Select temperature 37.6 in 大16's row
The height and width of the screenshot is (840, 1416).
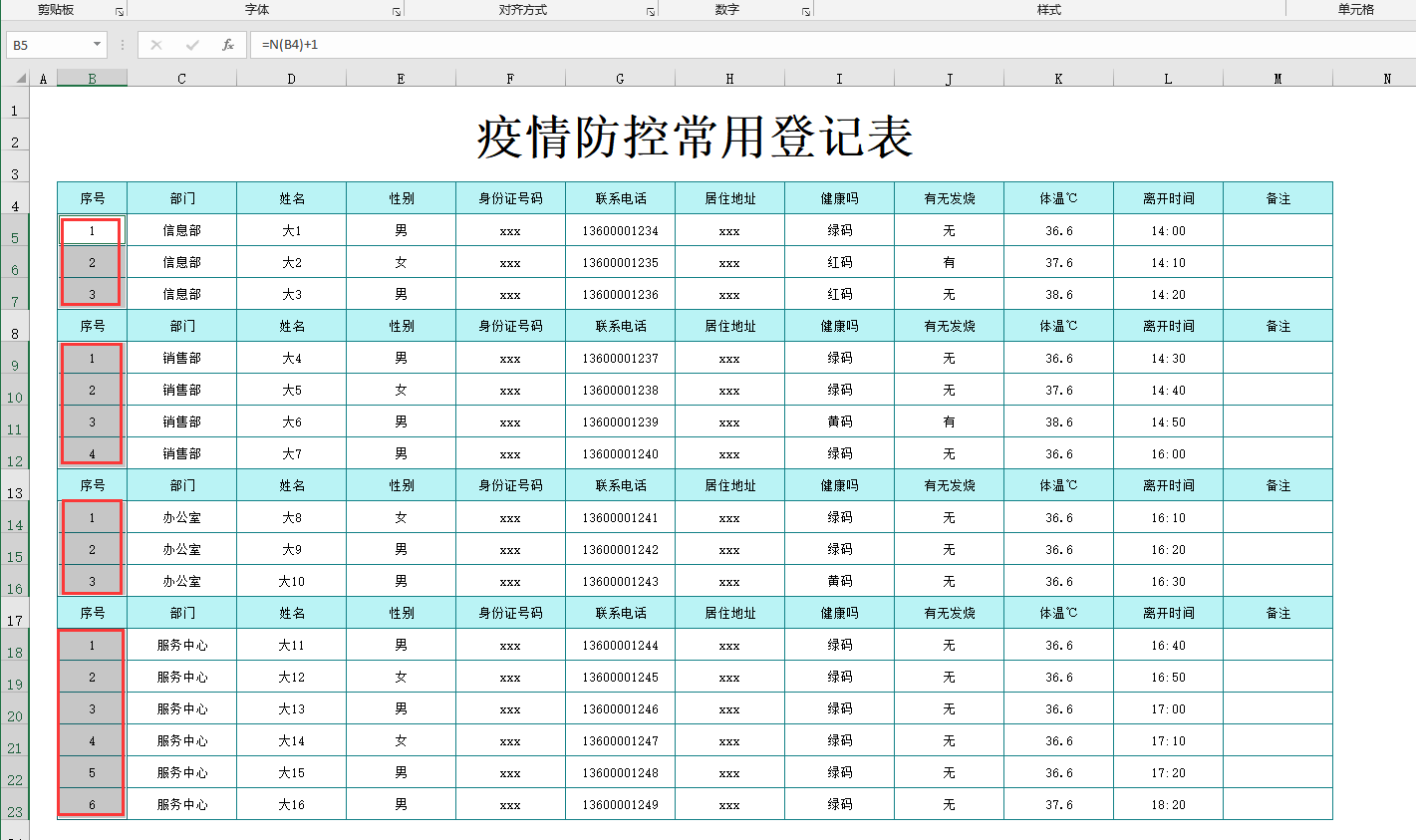[1058, 804]
